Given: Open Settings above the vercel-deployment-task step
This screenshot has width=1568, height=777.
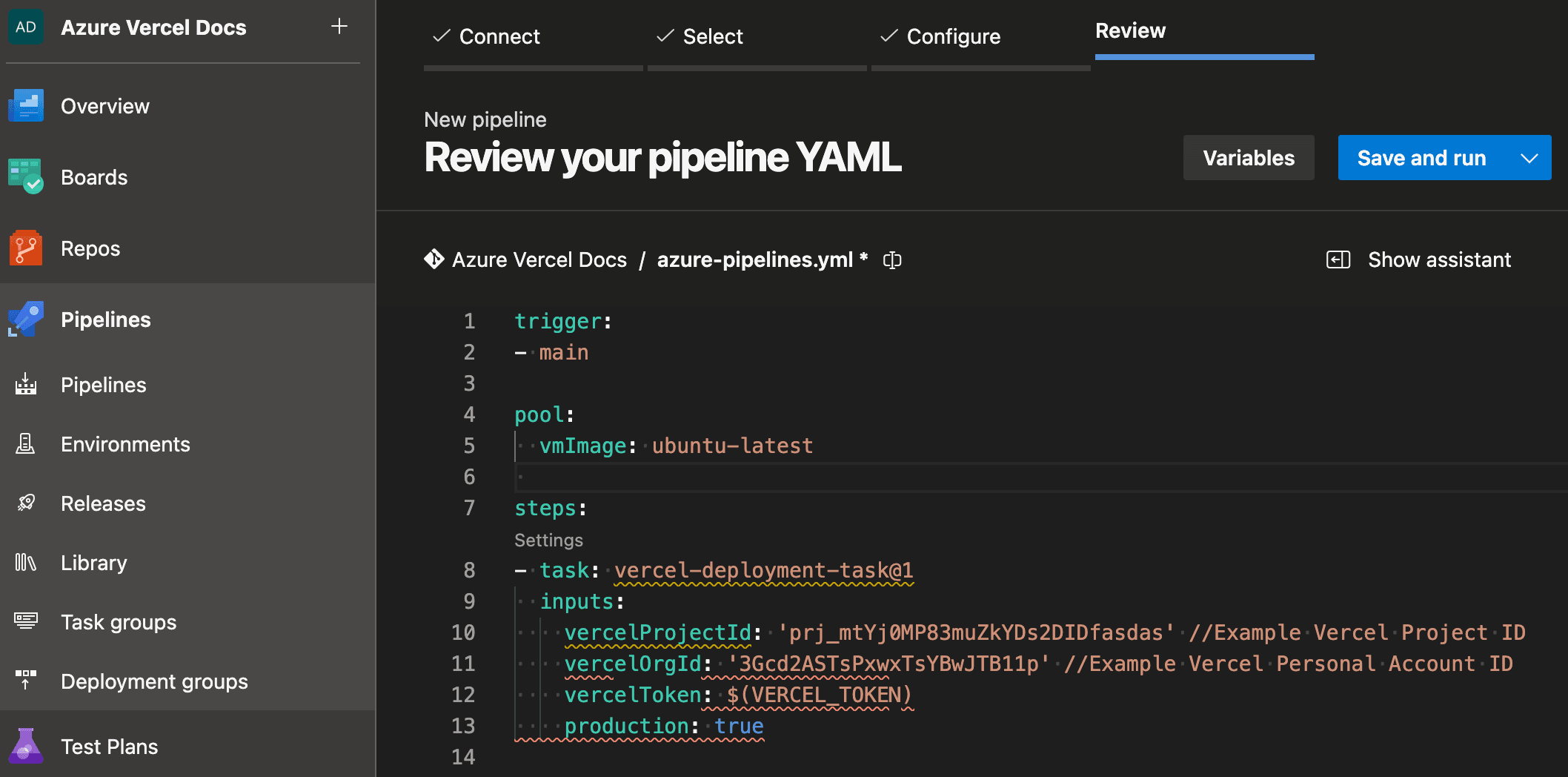Looking at the screenshot, I should pyautogui.click(x=548, y=540).
